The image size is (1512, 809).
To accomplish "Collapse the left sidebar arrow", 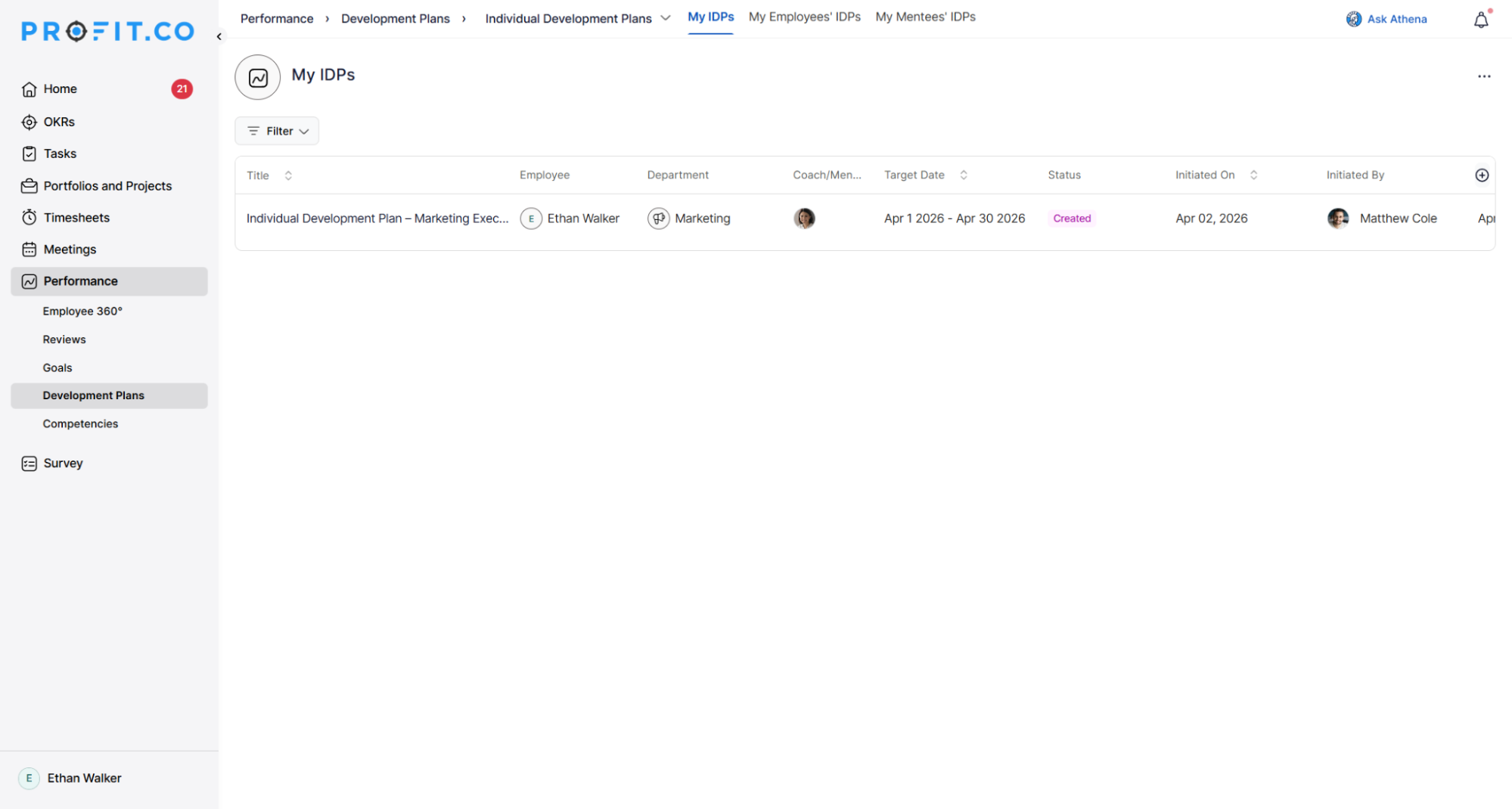I will [x=219, y=36].
